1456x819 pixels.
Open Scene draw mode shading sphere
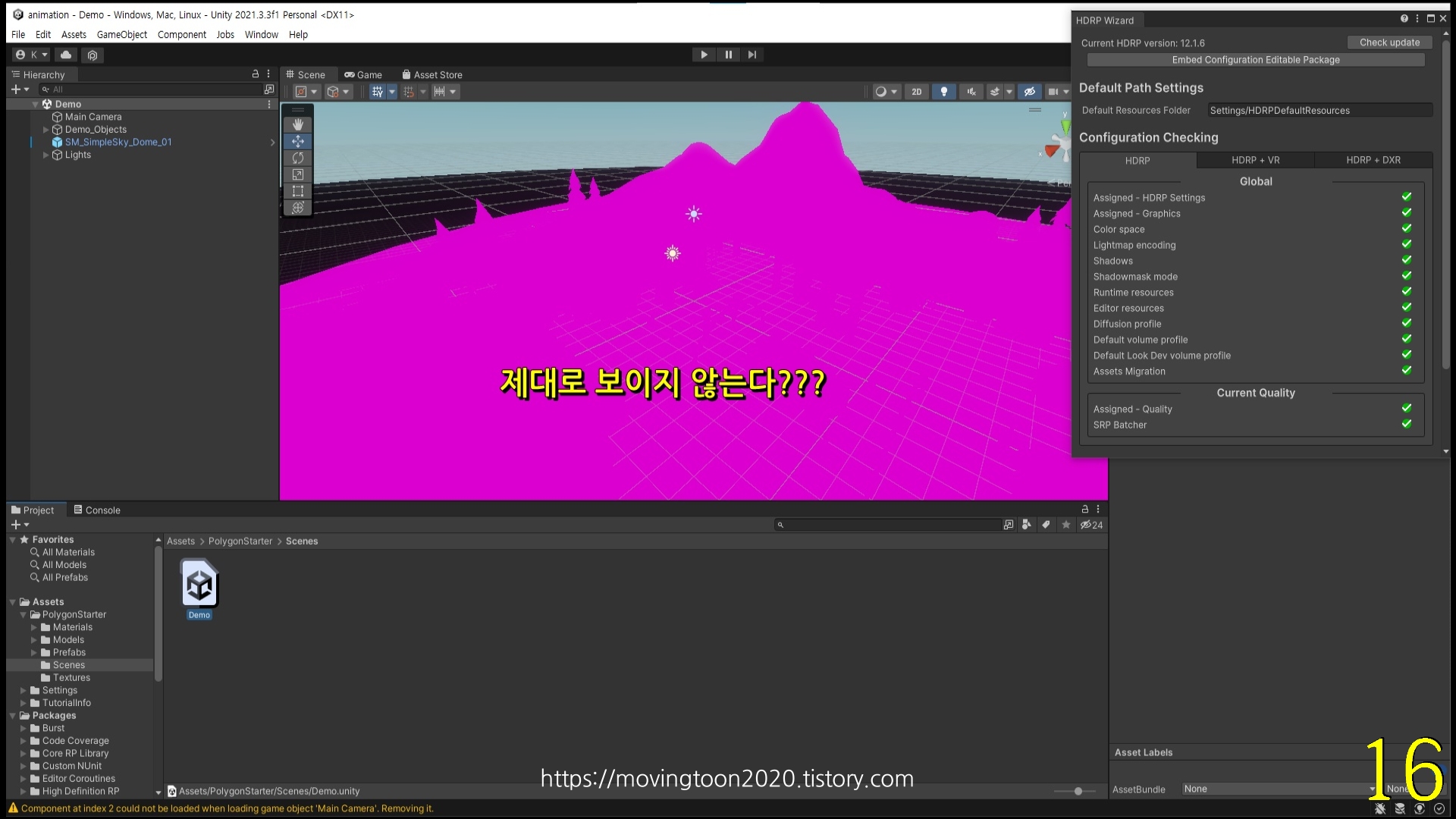coord(886,92)
